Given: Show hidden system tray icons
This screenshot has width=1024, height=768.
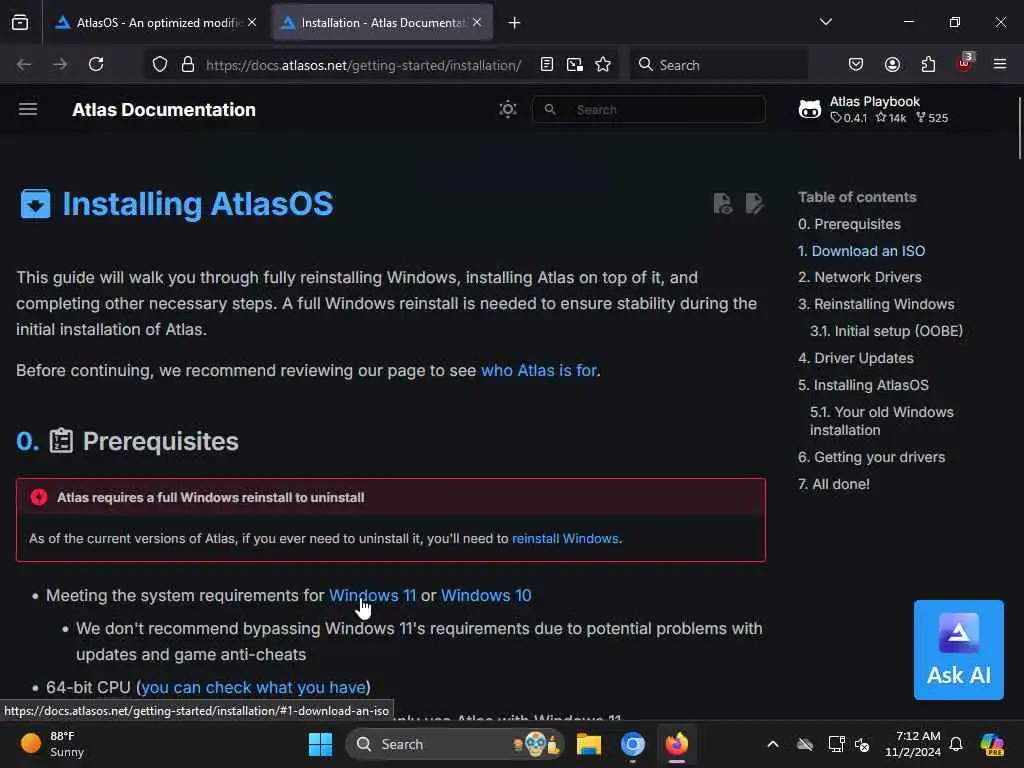Looking at the screenshot, I should 773,744.
